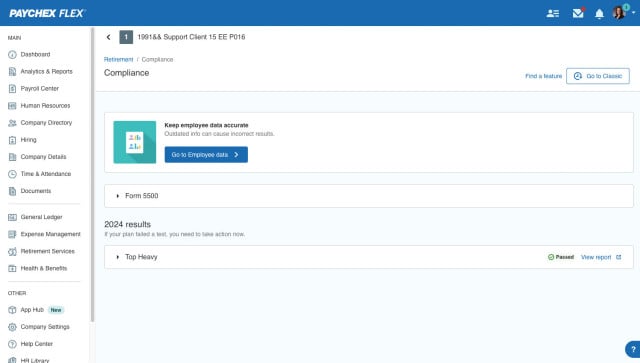Click the Company Details icon

pos(12,157)
